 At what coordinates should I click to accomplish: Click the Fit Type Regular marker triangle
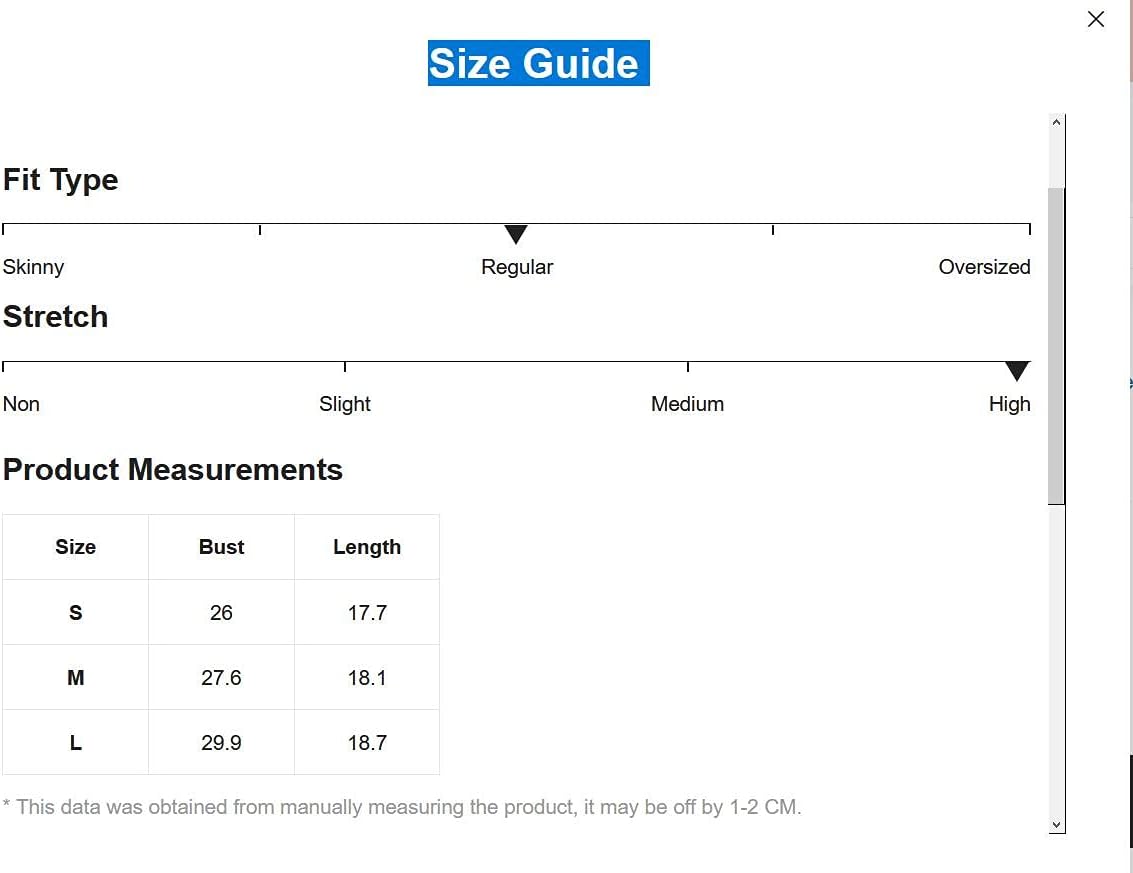(x=516, y=235)
